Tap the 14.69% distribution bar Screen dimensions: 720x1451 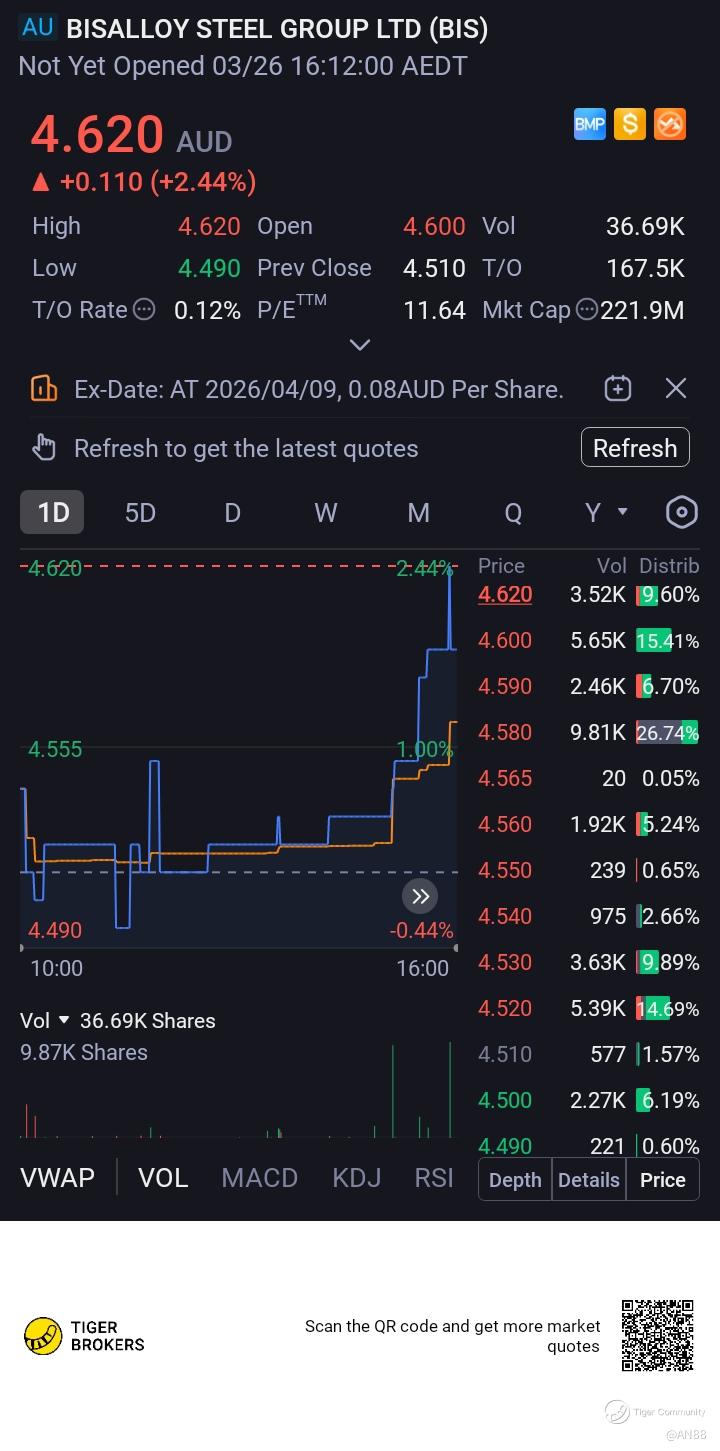(668, 1009)
